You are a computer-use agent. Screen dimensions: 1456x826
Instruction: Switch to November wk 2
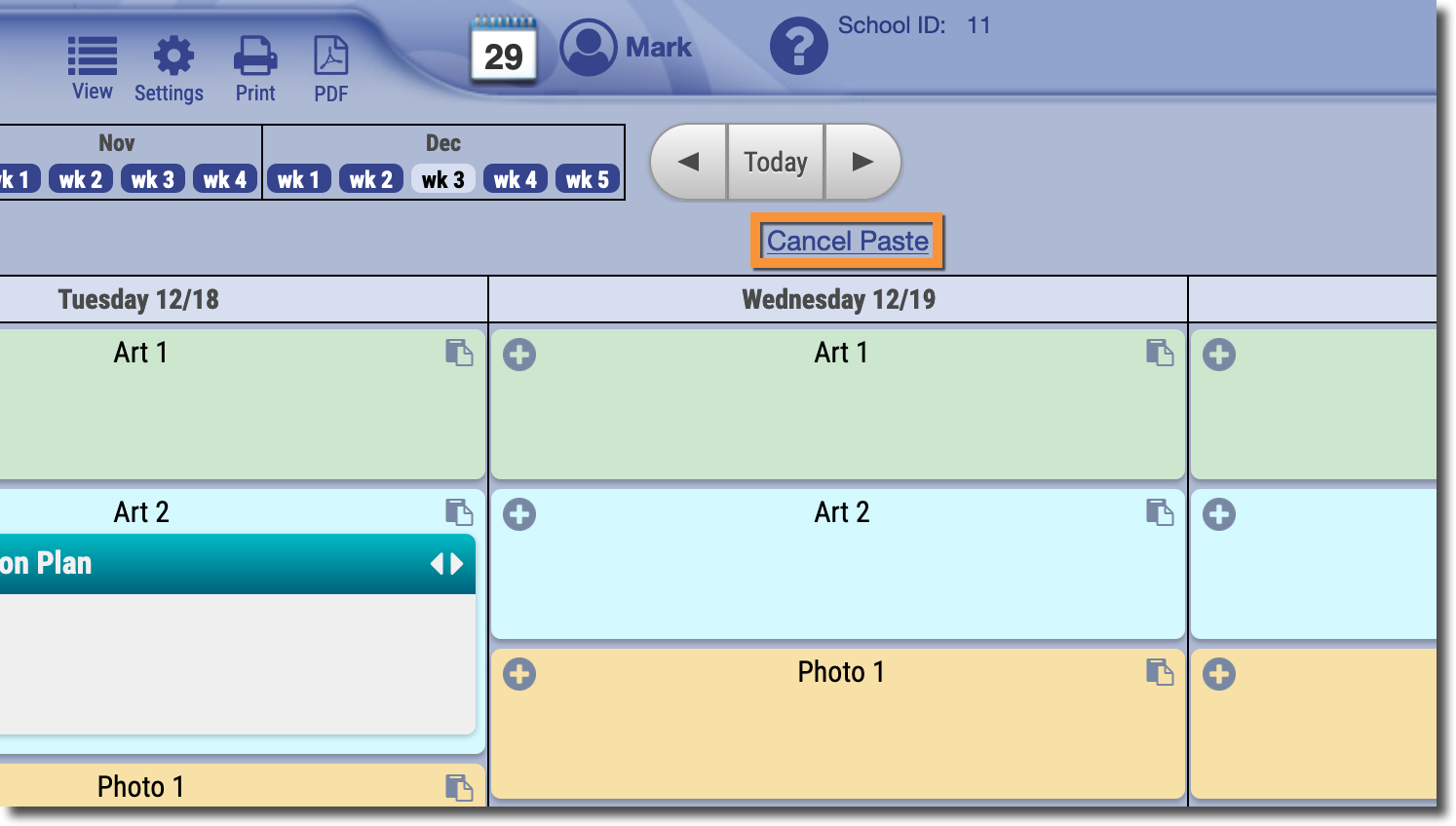pyautogui.click(x=80, y=179)
